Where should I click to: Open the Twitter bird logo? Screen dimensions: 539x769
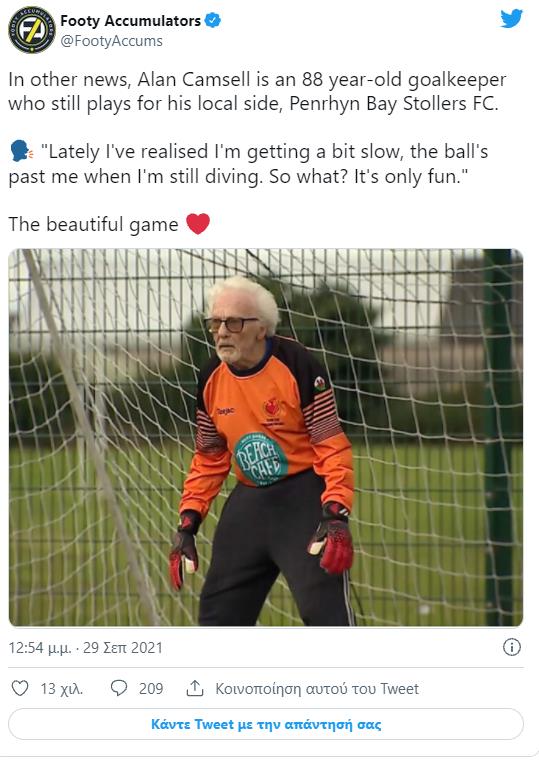pos(511,19)
